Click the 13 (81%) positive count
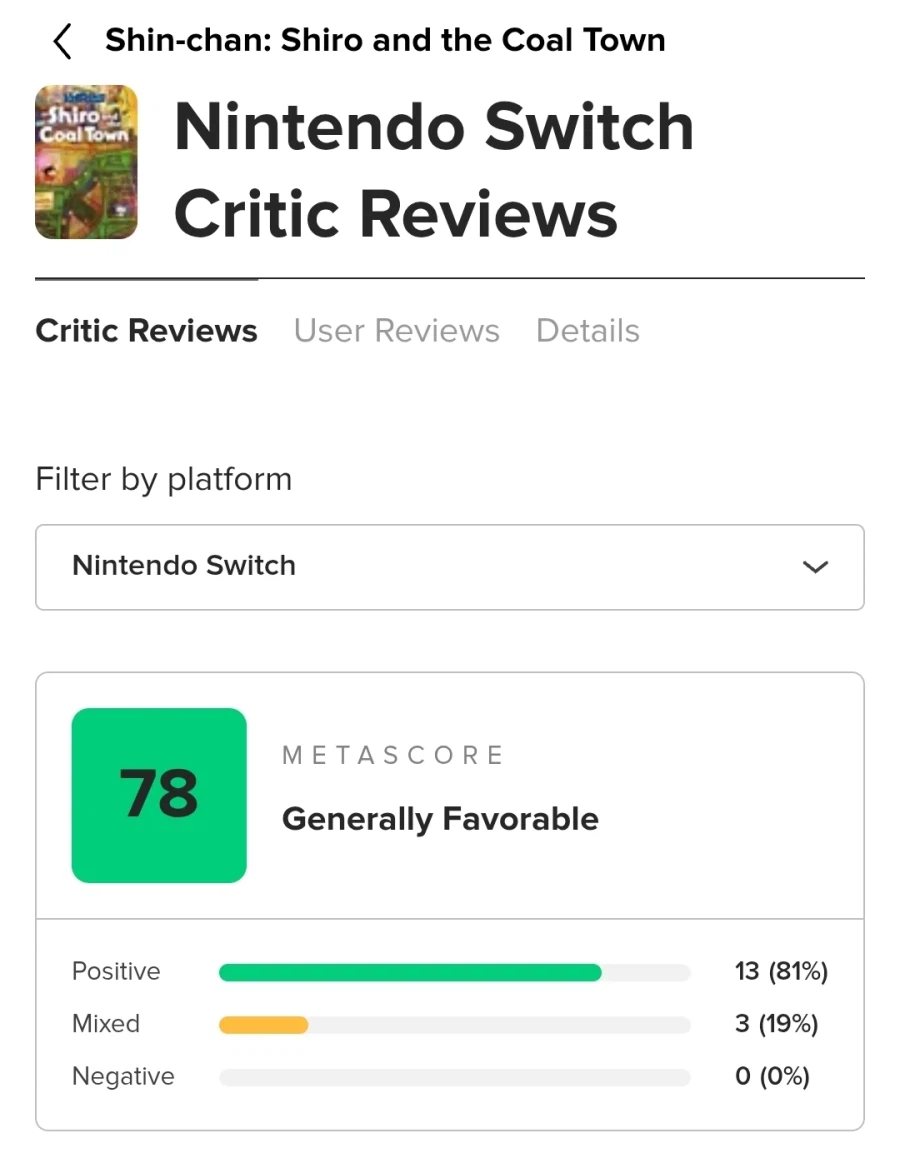The width and height of the screenshot is (900, 1163). tap(781, 972)
